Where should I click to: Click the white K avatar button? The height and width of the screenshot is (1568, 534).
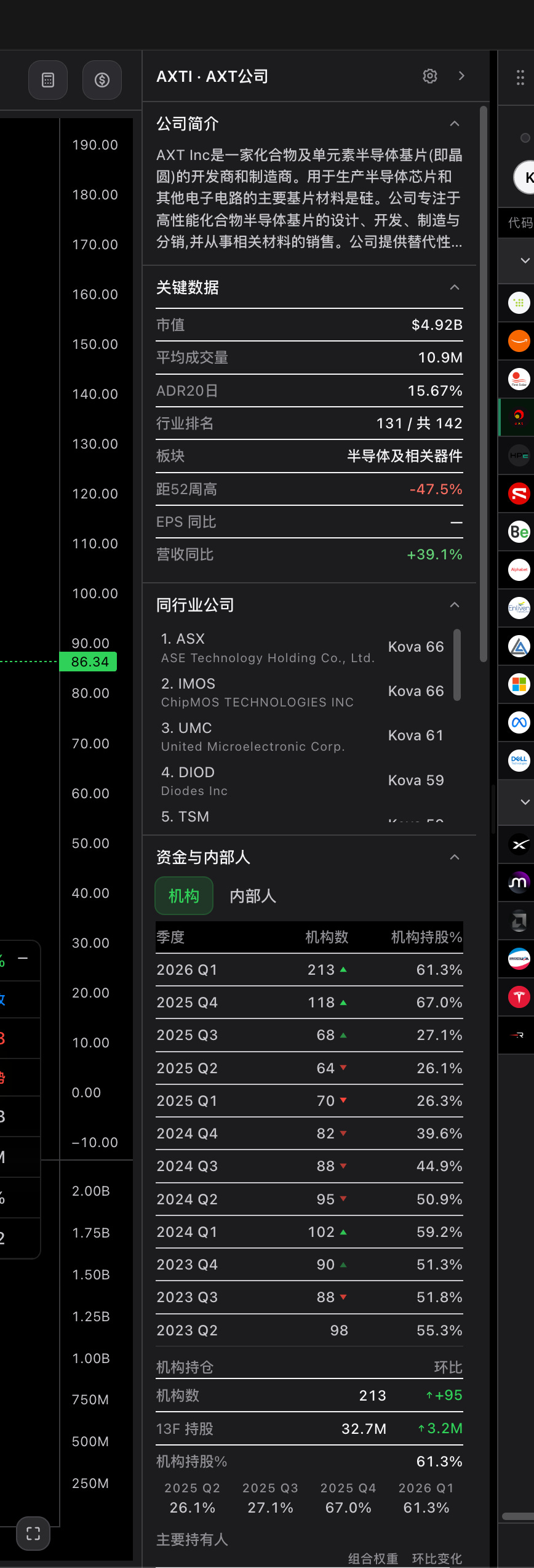click(x=525, y=177)
